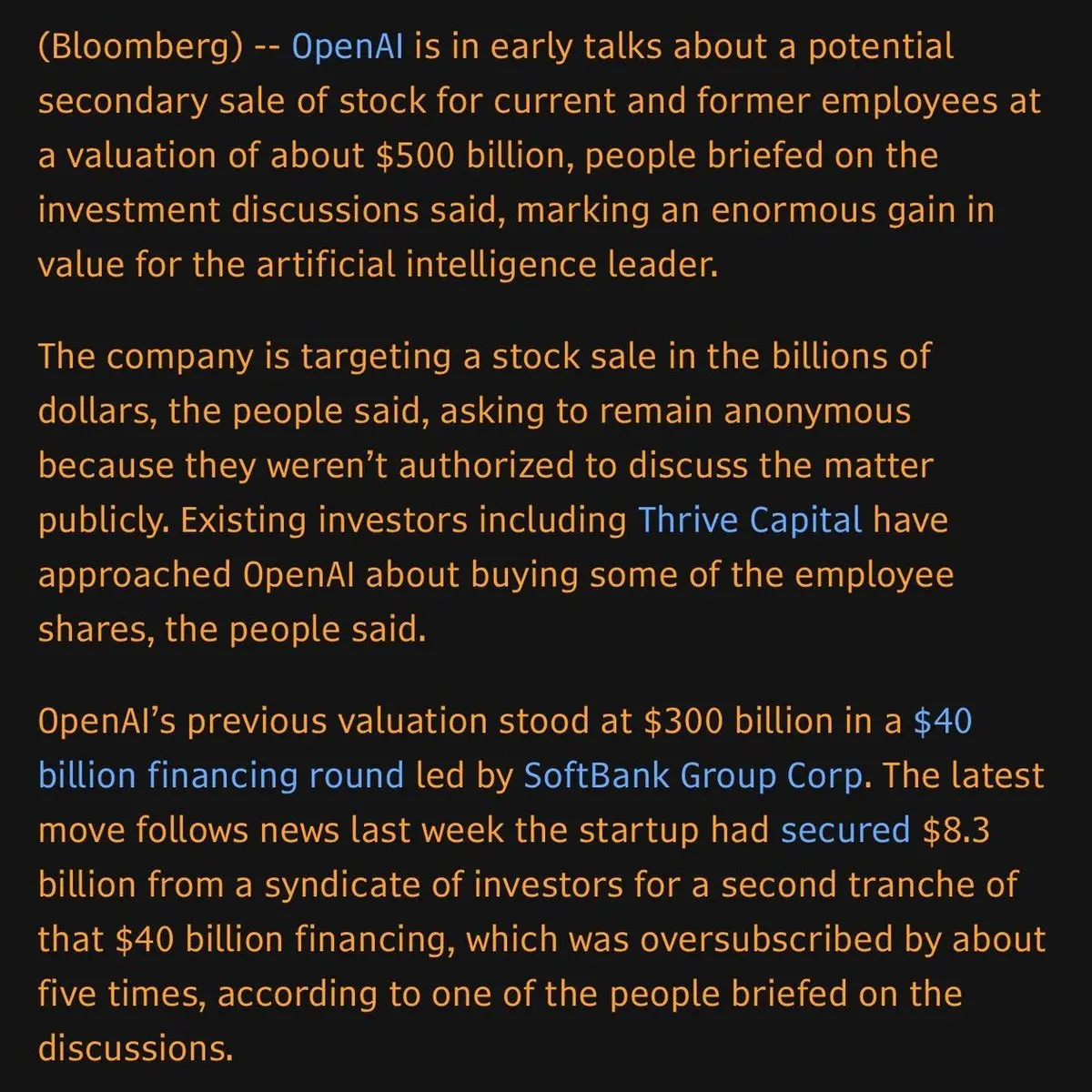Open the blue OpenAI link in first paragraph
1092x1092 pixels.
(x=347, y=46)
